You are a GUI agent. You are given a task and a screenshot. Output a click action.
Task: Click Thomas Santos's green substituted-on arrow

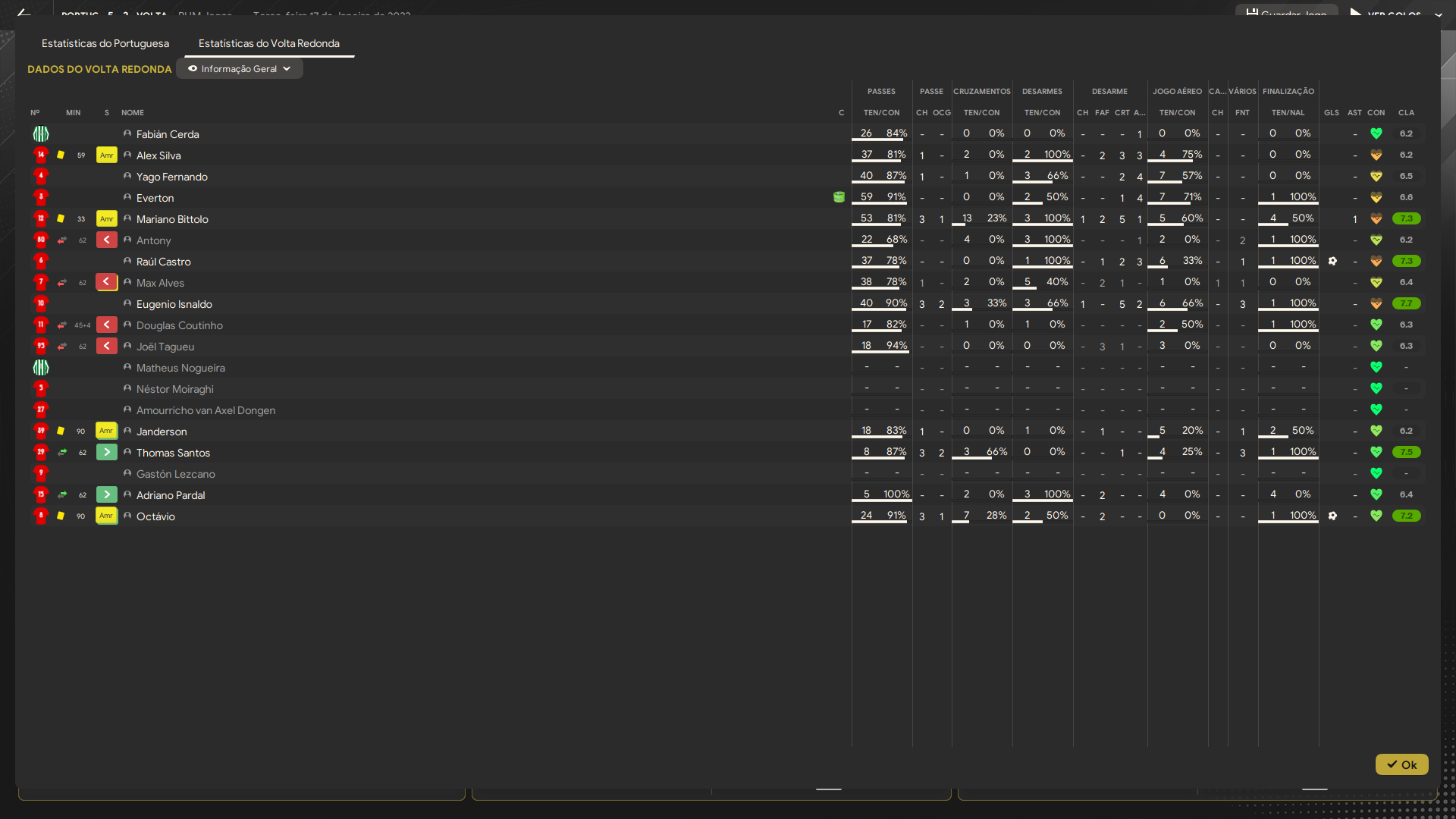coord(107,453)
